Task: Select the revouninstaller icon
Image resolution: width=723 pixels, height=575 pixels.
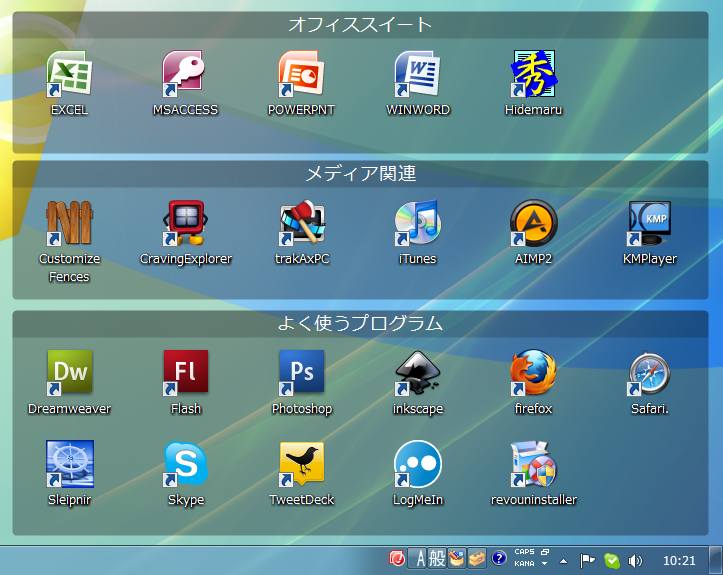Action: coord(533,464)
